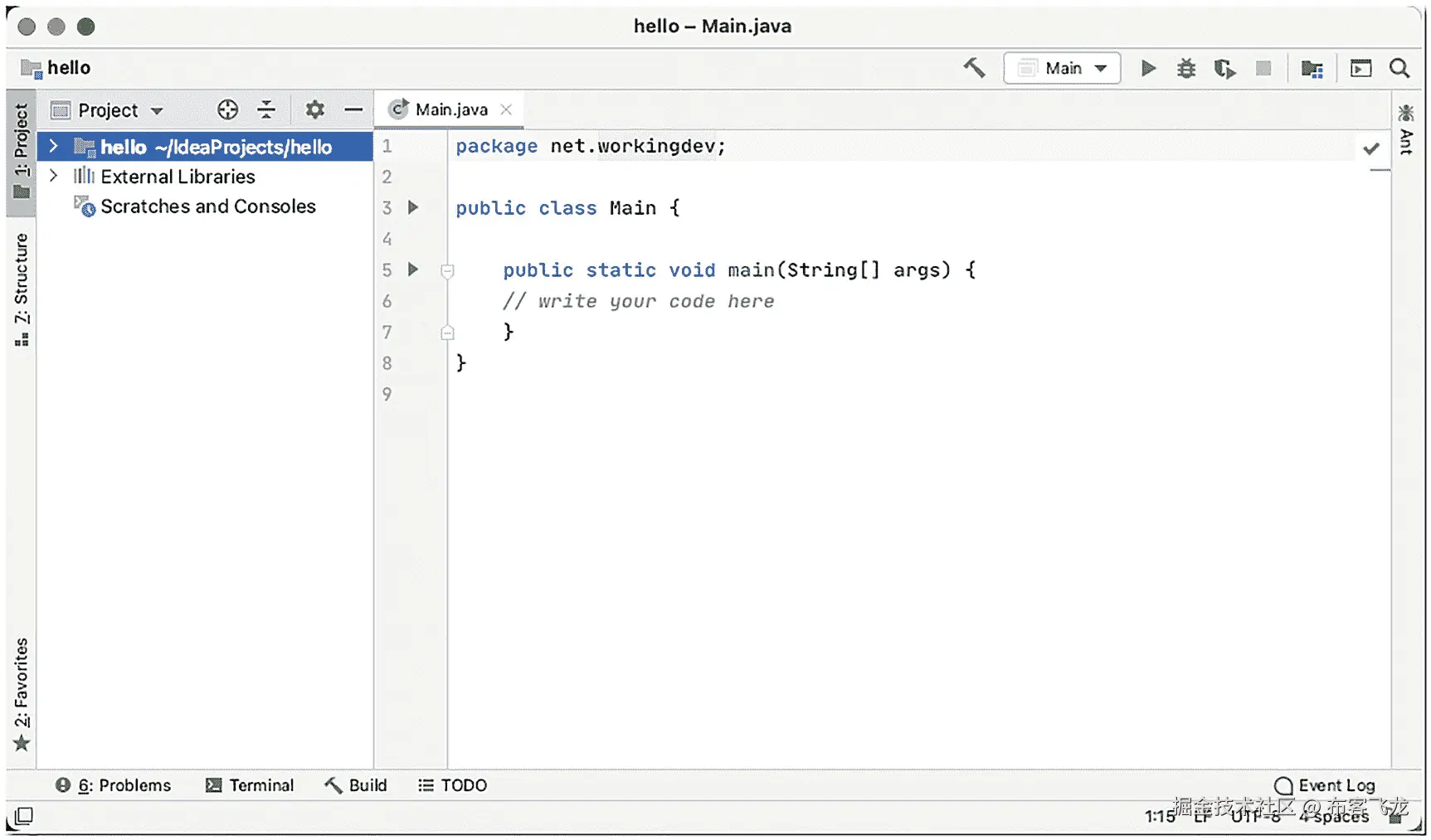This screenshot has width=1431, height=840.
Task: Open the Terminal tool window
Action: tap(250, 785)
